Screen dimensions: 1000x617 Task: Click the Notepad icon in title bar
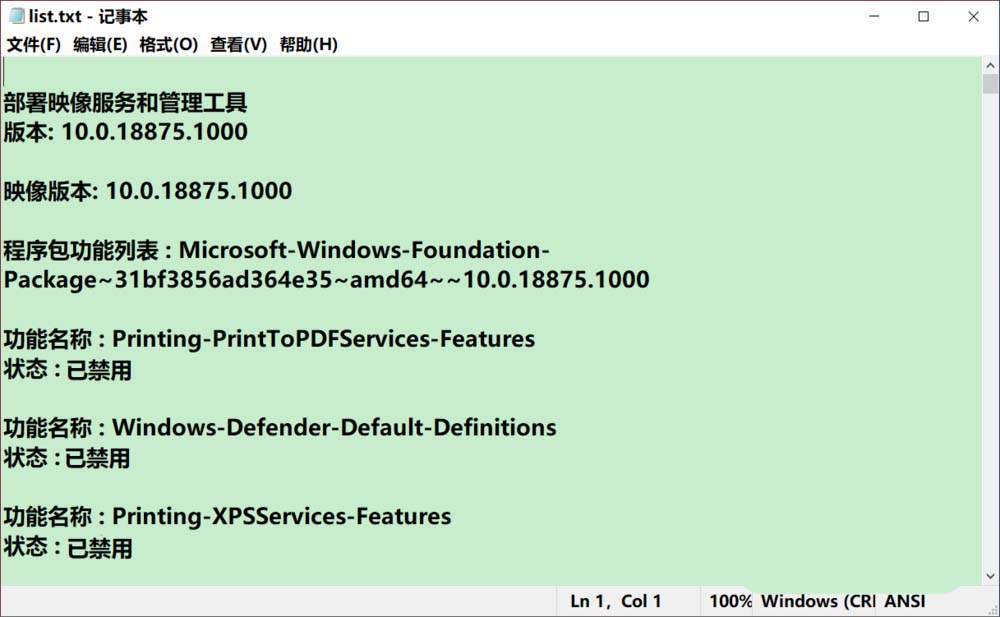tap(17, 16)
